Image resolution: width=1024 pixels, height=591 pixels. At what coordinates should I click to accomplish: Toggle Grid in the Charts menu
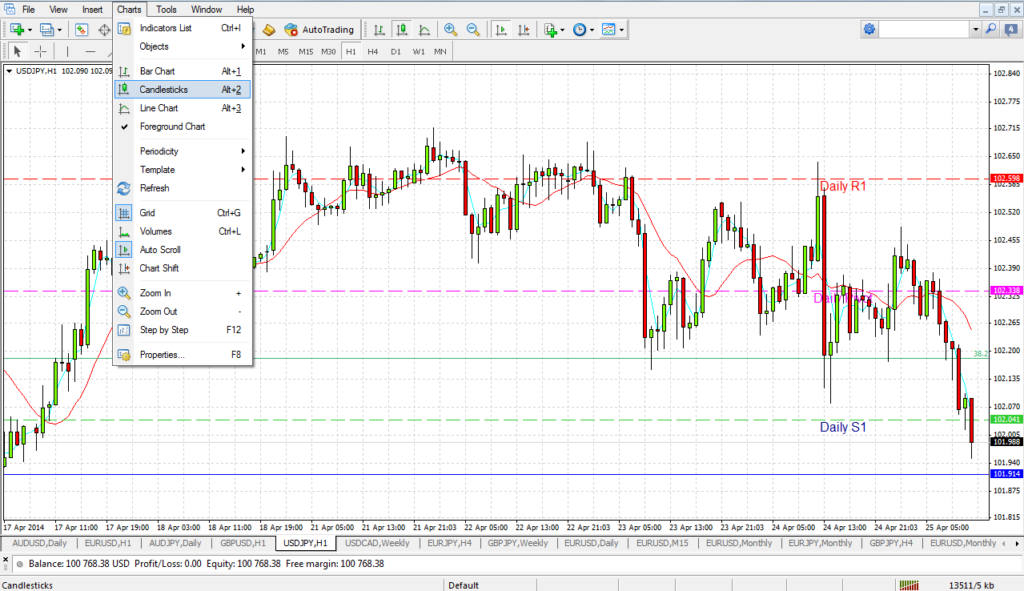[x=182, y=213]
